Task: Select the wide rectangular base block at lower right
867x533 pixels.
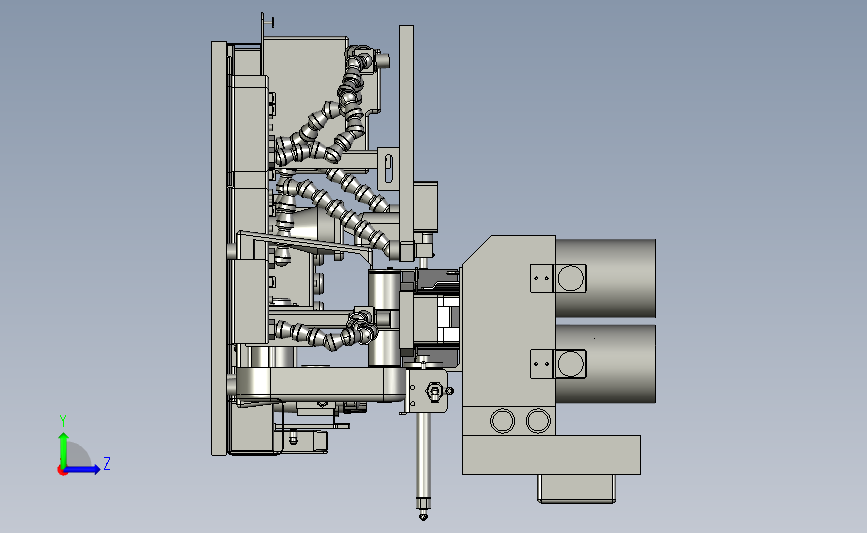Action: 551,454
